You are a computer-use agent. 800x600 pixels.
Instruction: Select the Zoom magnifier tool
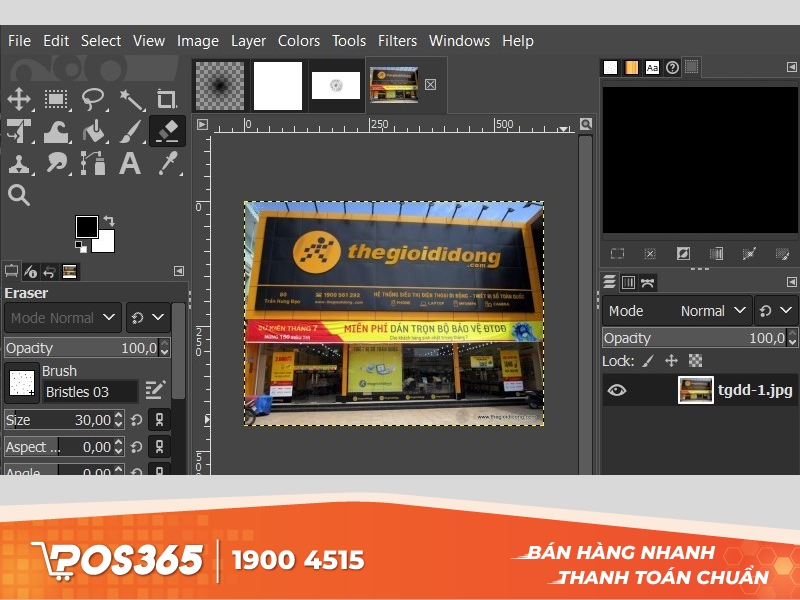pos(19,195)
